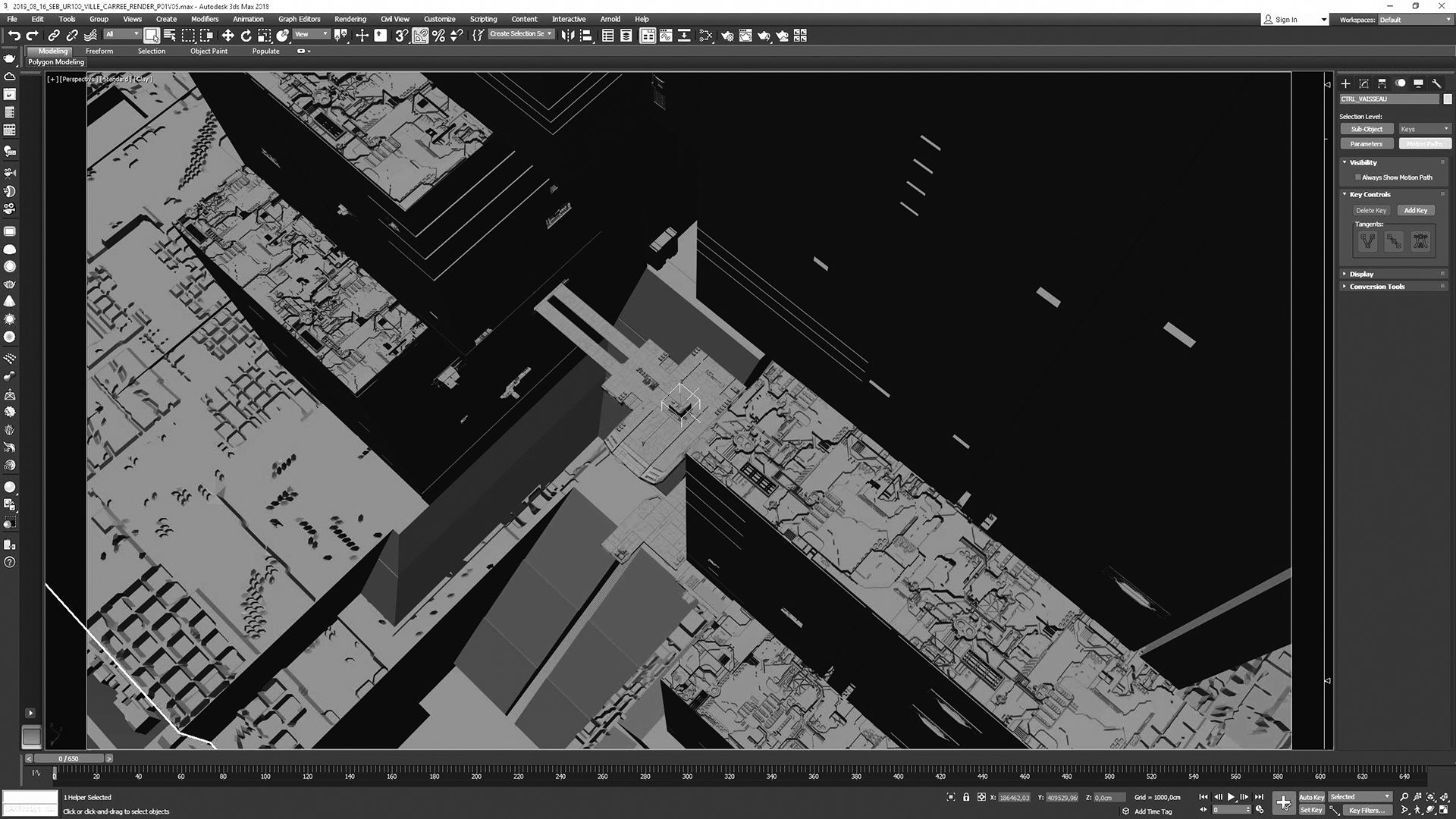Click the Parameters button
Viewport: 1456px width, 819px height.
pyautogui.click(x=1367, y=144)
